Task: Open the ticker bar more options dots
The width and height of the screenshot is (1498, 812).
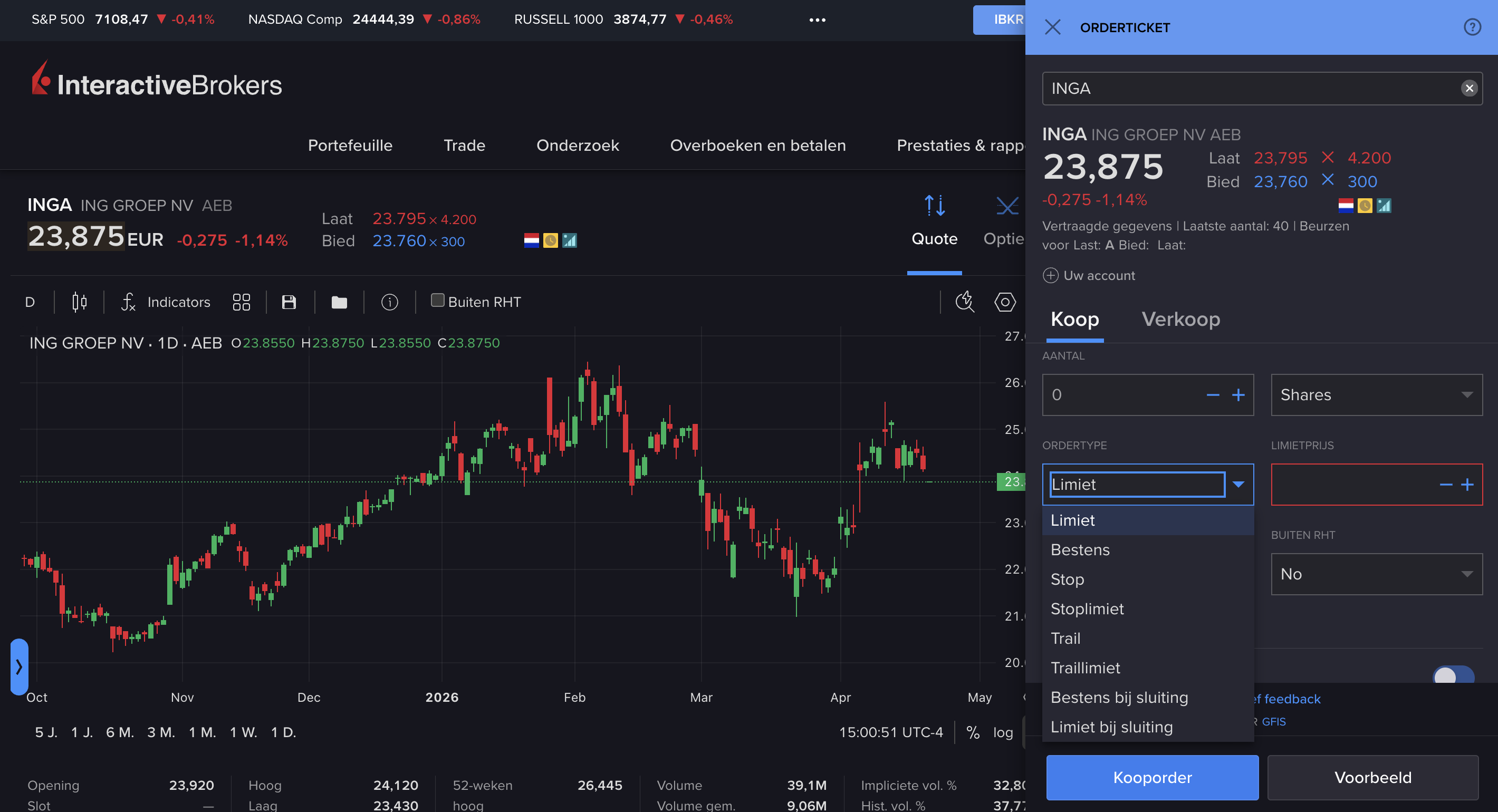Action: pyautogui.click(x=817, y=20)
